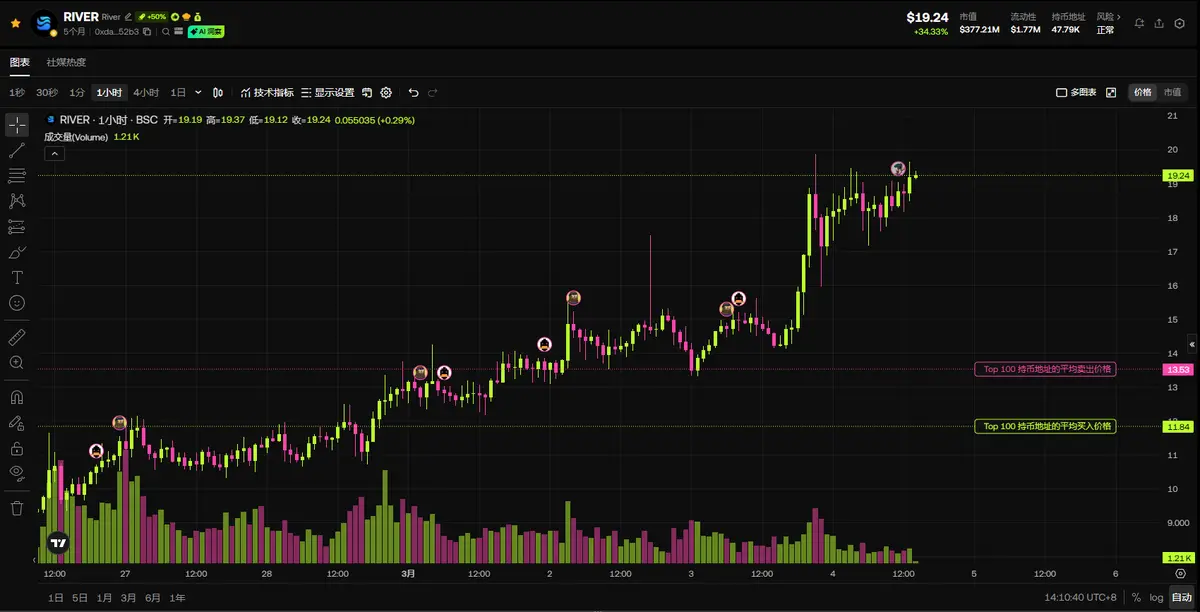Set the date range to 1月
Screen dimensions: 1200x612
[104, 597]
